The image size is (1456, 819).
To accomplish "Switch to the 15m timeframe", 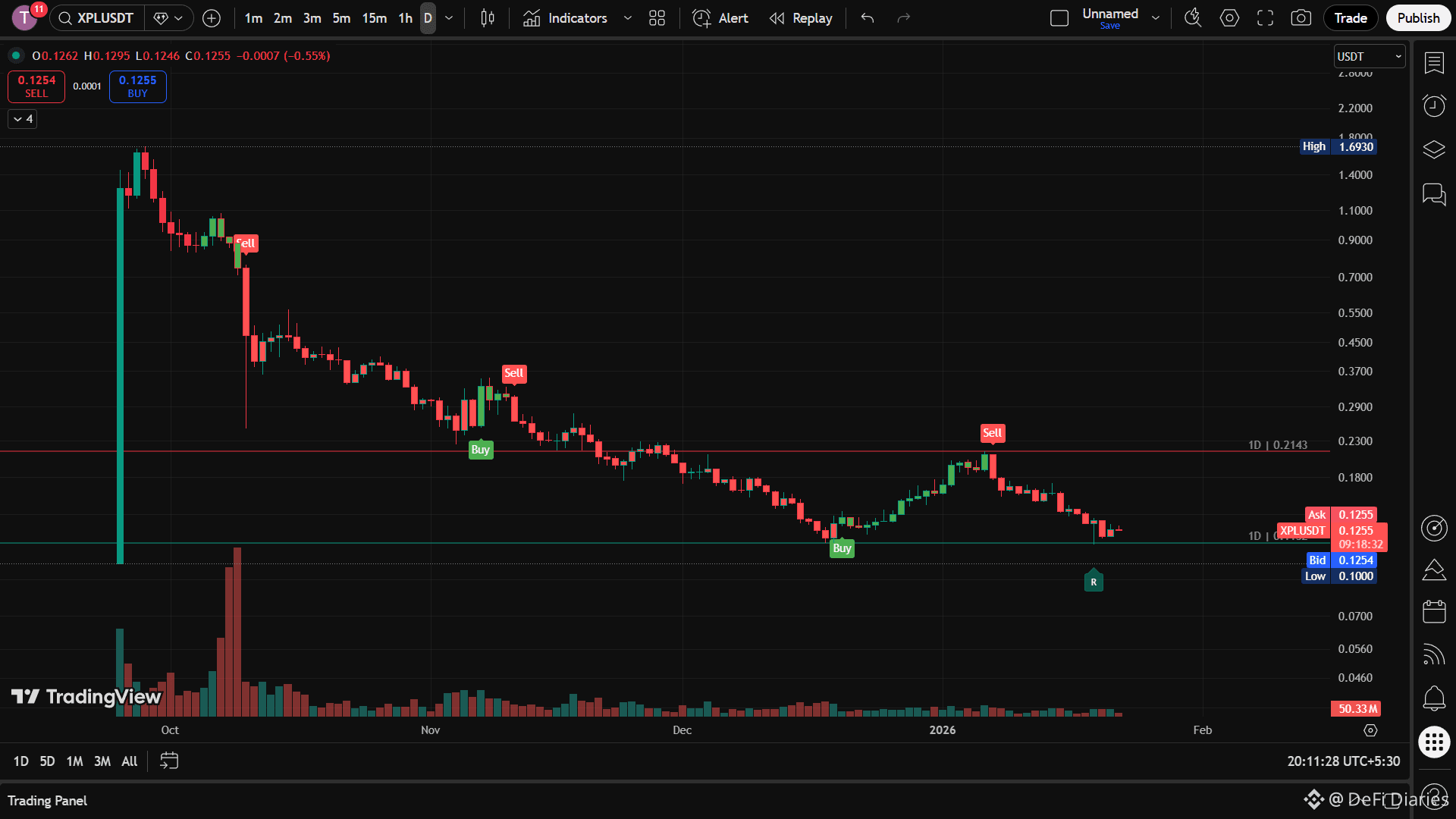I will 374,18.
